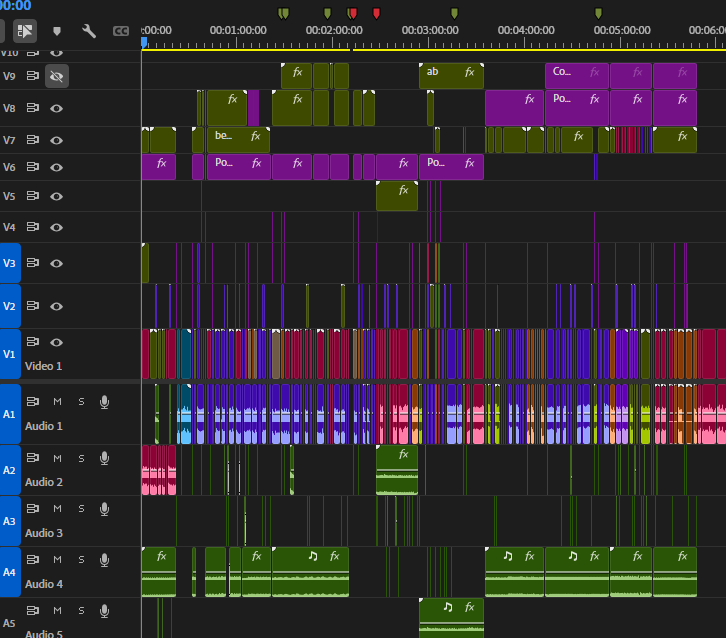This screenshot has width=726, height=638.
Task: Toggle sync lock on Audio 2 track
Action: 32,458
